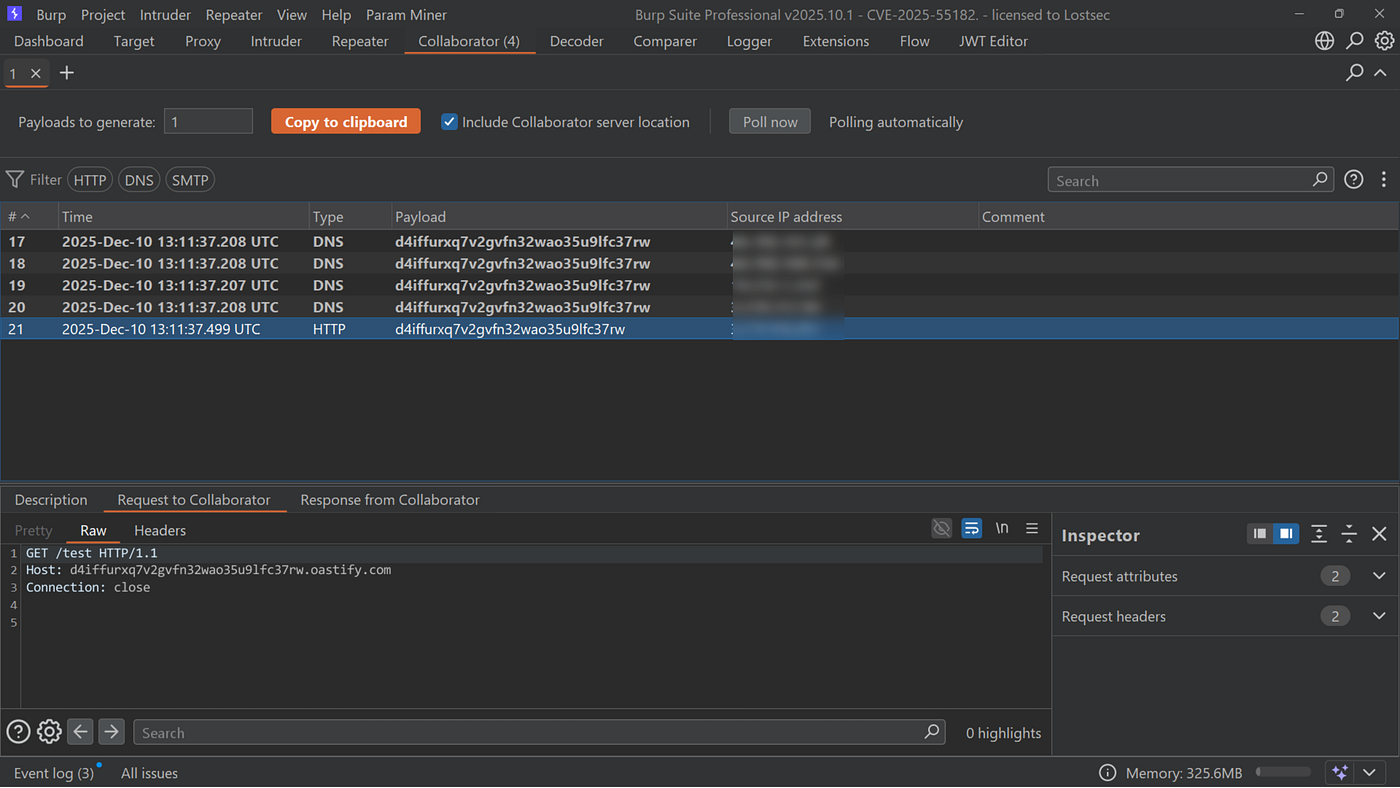The height and width of the screenshot is (788, 1400).
Task: Click the magnifier icon beside the globe icon
Action: [x=1354, y=41]
